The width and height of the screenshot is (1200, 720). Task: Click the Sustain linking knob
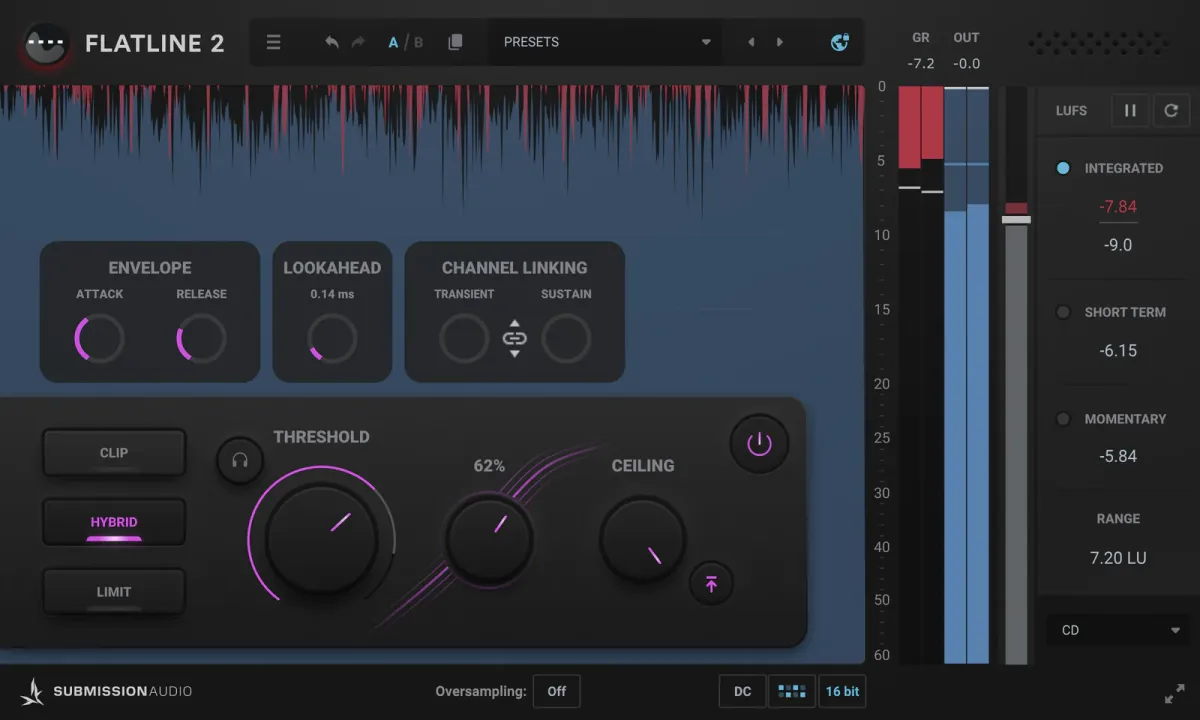[x=566, y=339]
